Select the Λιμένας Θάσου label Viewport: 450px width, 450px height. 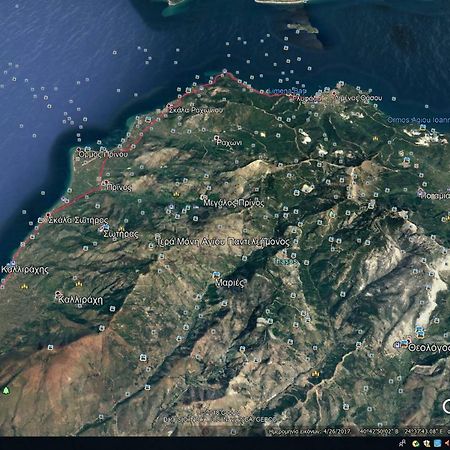pyautogui.click(x=359, y=98)
